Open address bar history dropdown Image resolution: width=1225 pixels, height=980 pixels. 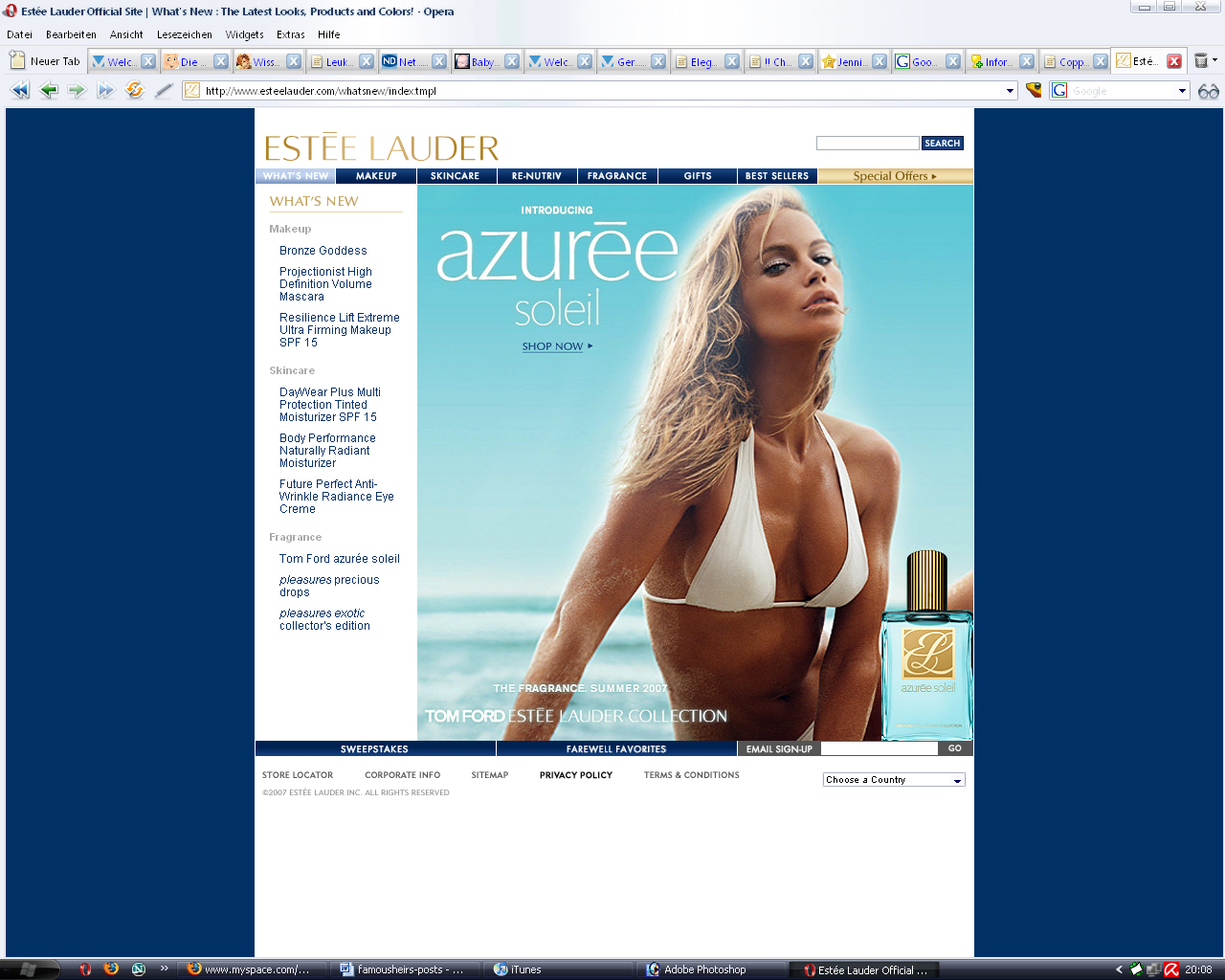(1010, 91)
